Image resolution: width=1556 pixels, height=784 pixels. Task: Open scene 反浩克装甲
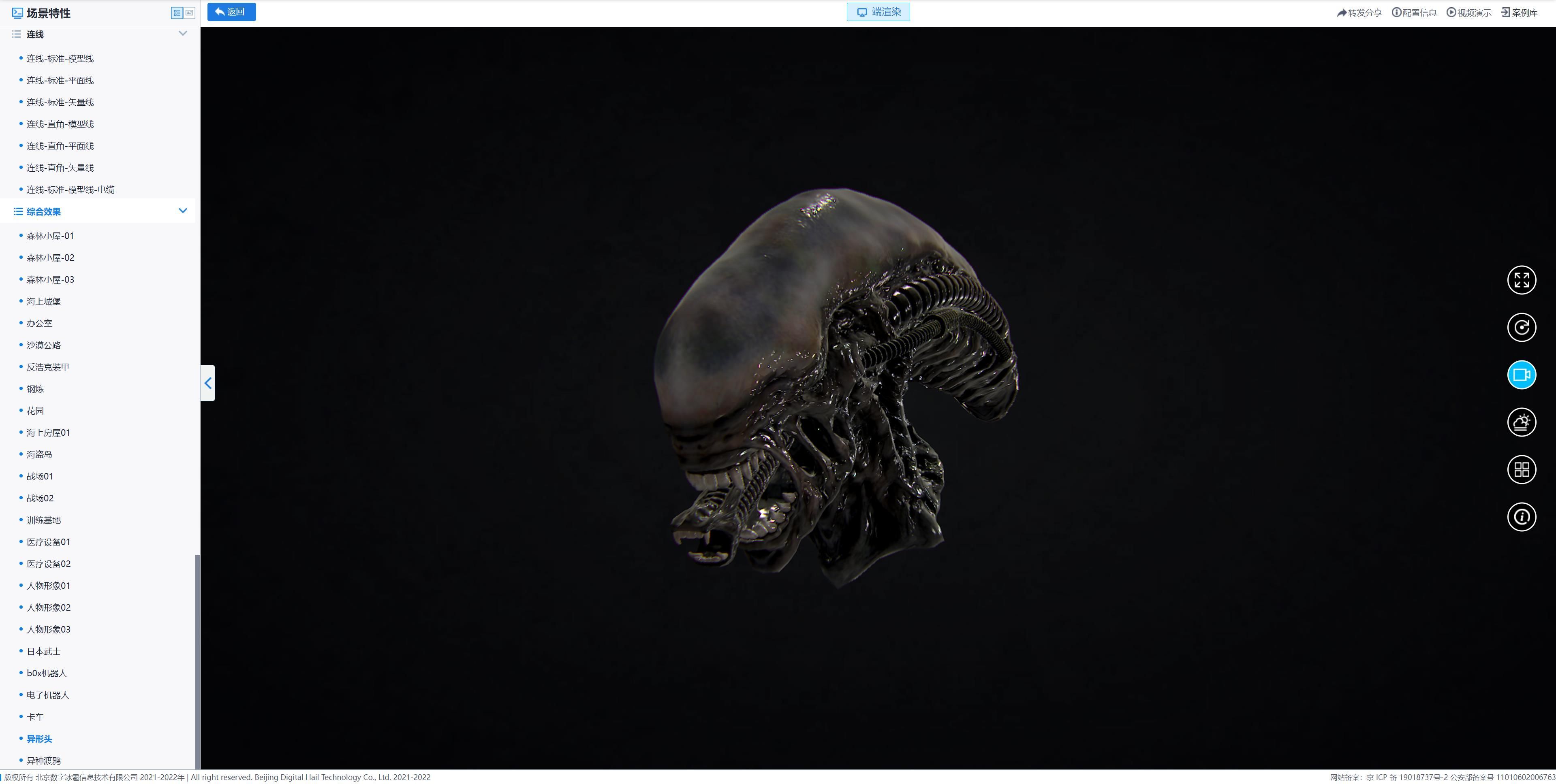(48, 367)
